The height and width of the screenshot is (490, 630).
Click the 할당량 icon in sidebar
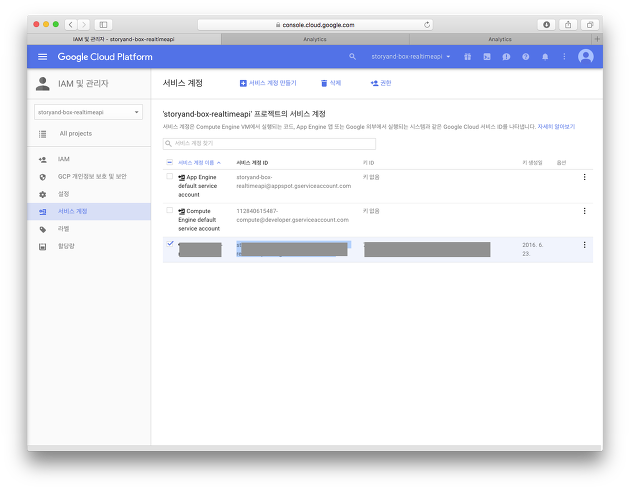click(x=42, y=247)
